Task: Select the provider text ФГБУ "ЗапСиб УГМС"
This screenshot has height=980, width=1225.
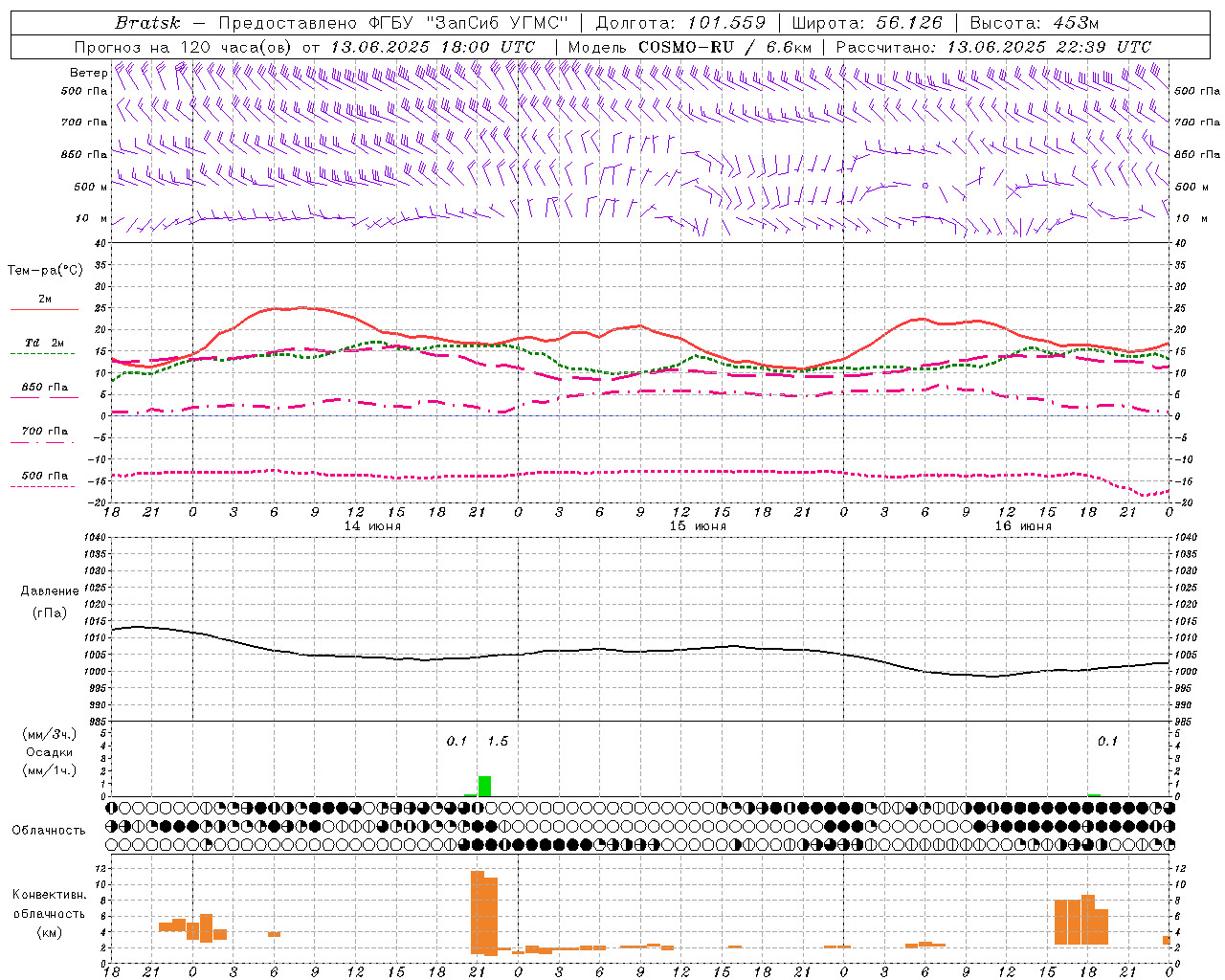Action: coord(468,23)
